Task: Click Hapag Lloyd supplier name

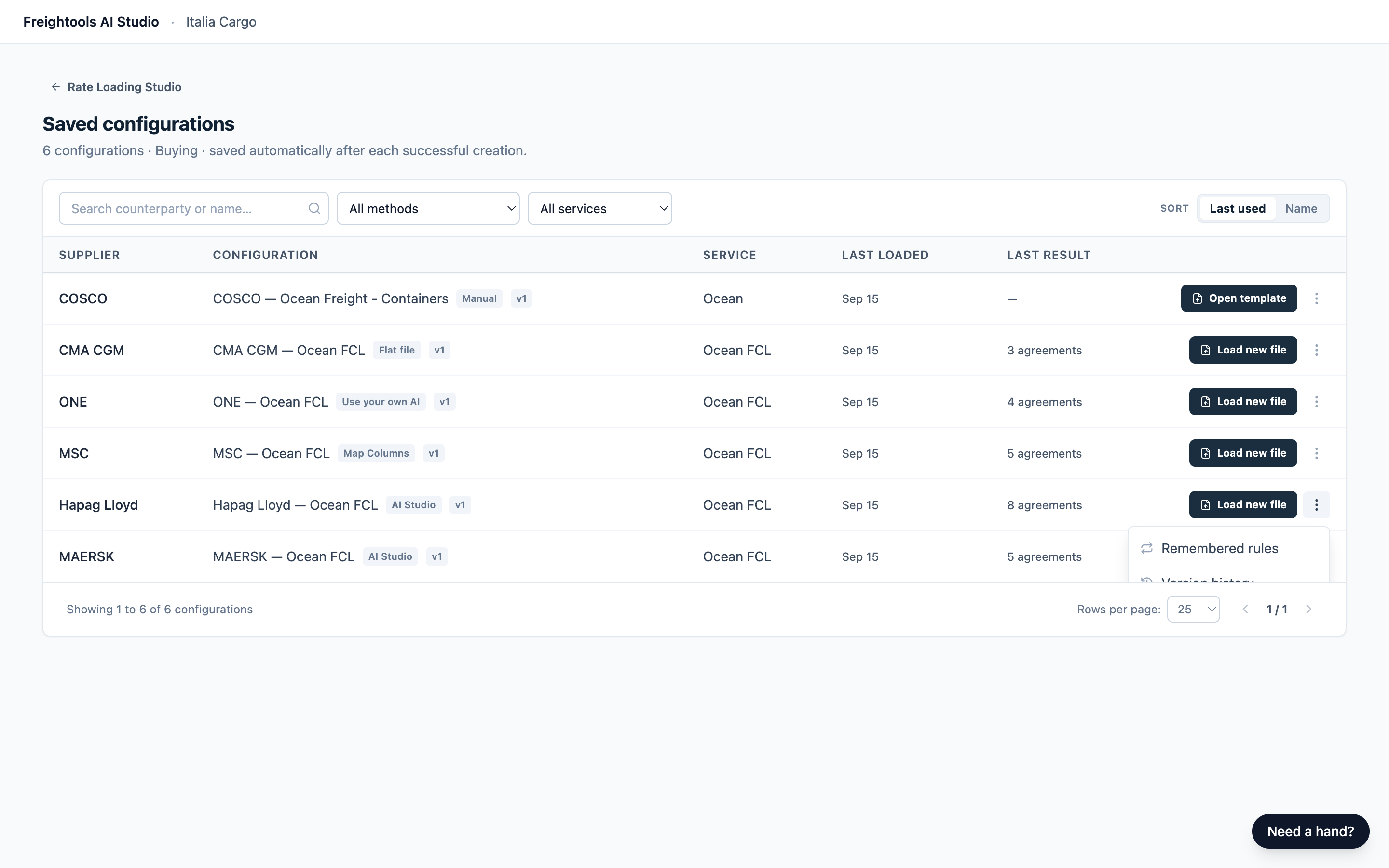Action: (x=99, y=505)
